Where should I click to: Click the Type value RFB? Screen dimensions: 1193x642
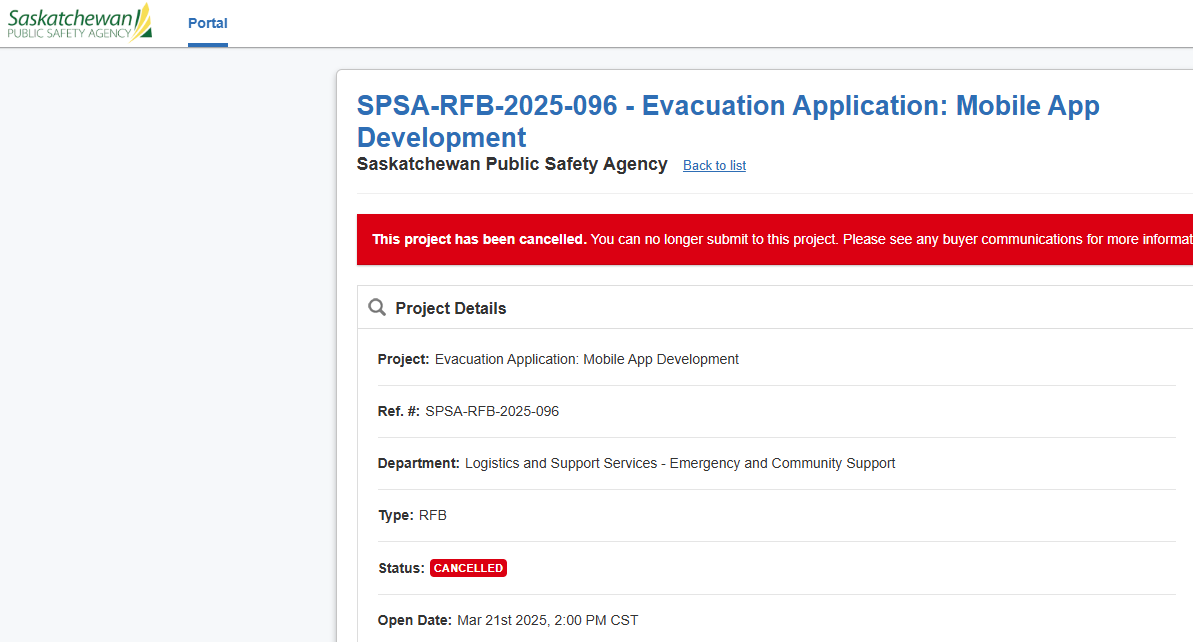click(432, 515)
